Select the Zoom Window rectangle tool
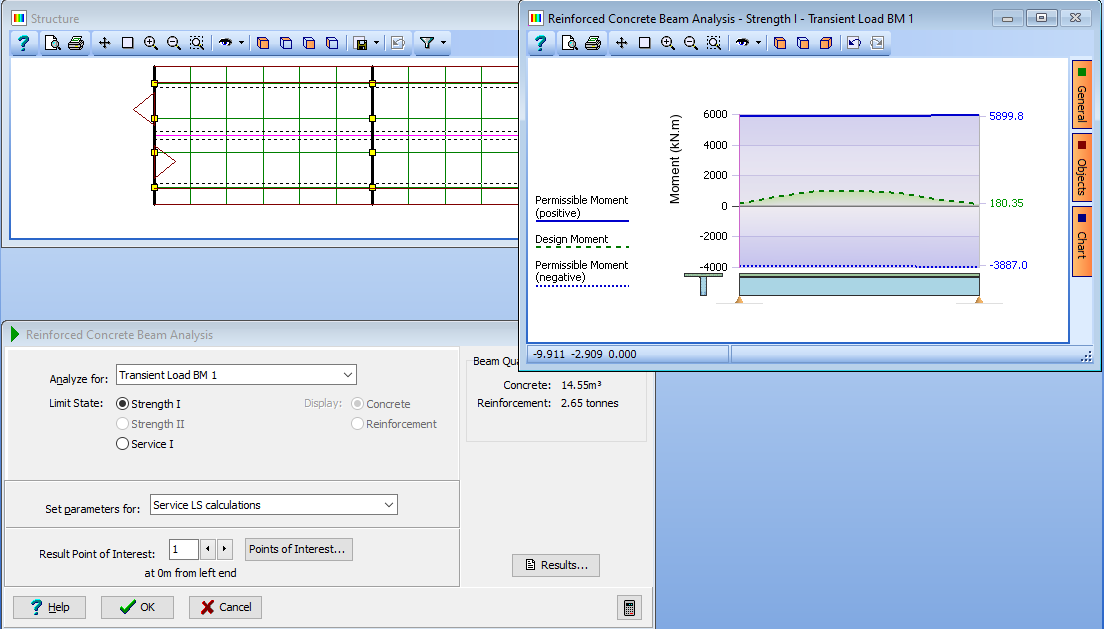Viewport: 1104px width, 629px height. tap(128, 43)
